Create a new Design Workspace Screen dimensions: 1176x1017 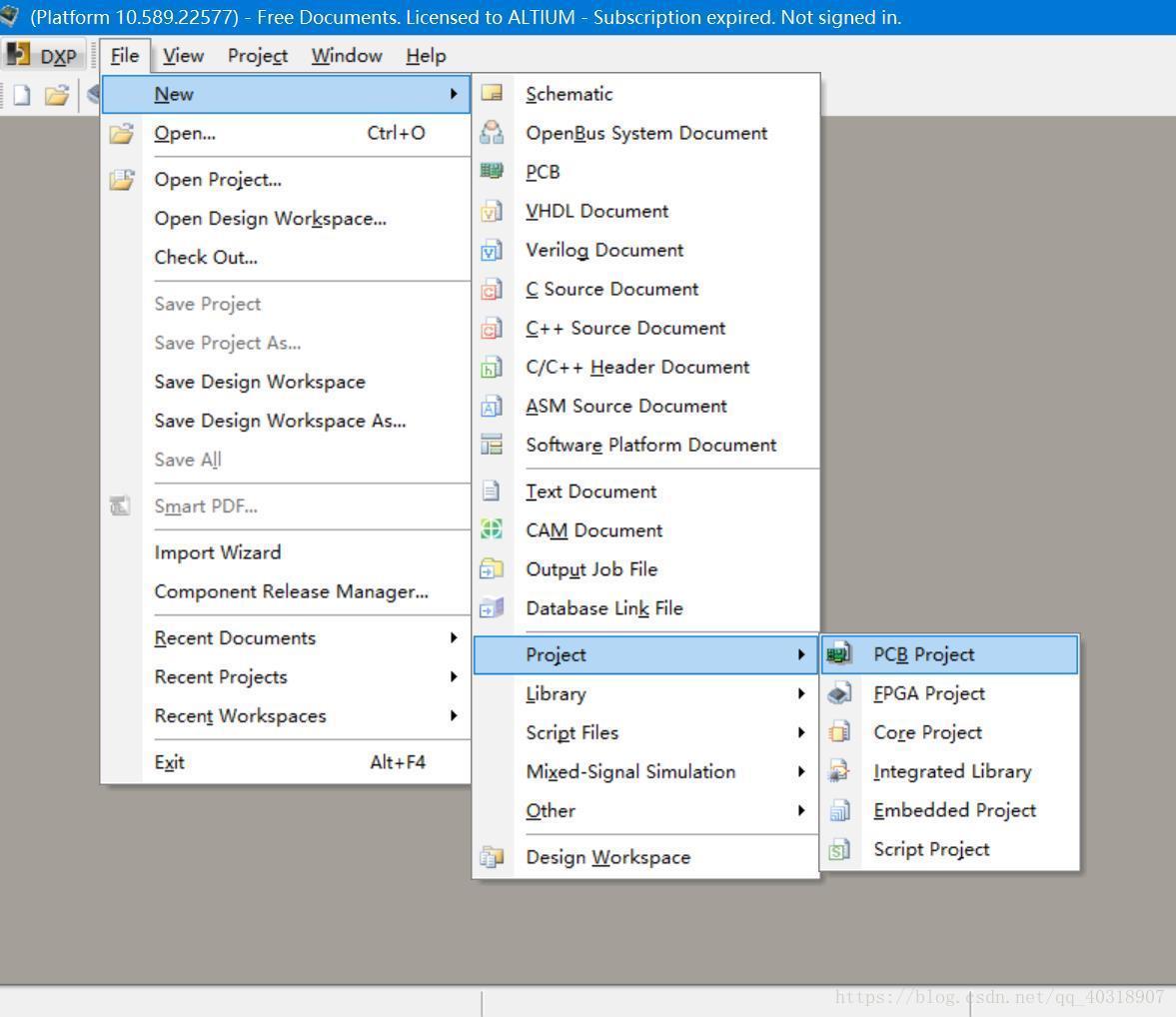pos(646,857)
